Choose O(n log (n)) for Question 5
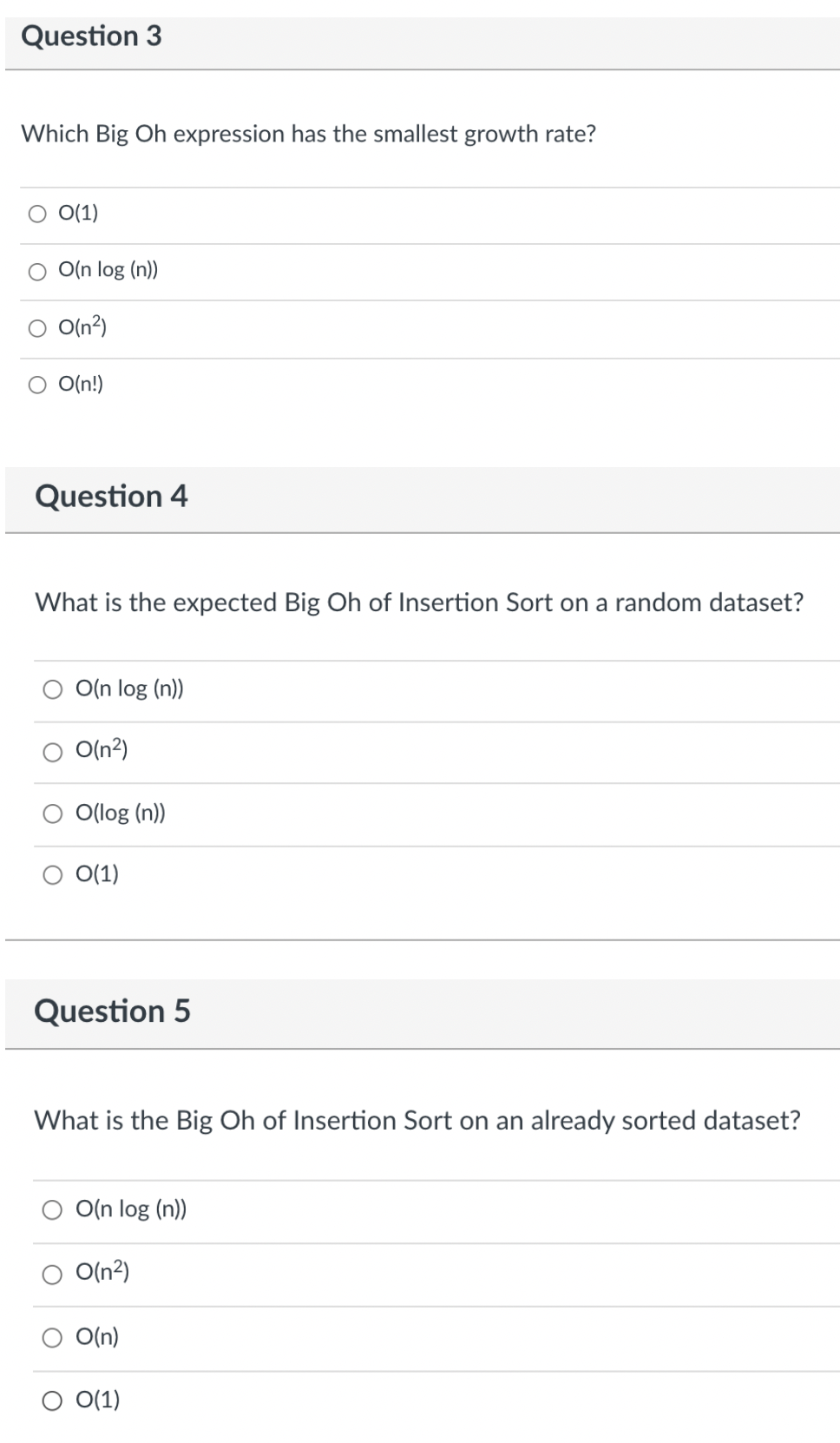 point(53,1210)
